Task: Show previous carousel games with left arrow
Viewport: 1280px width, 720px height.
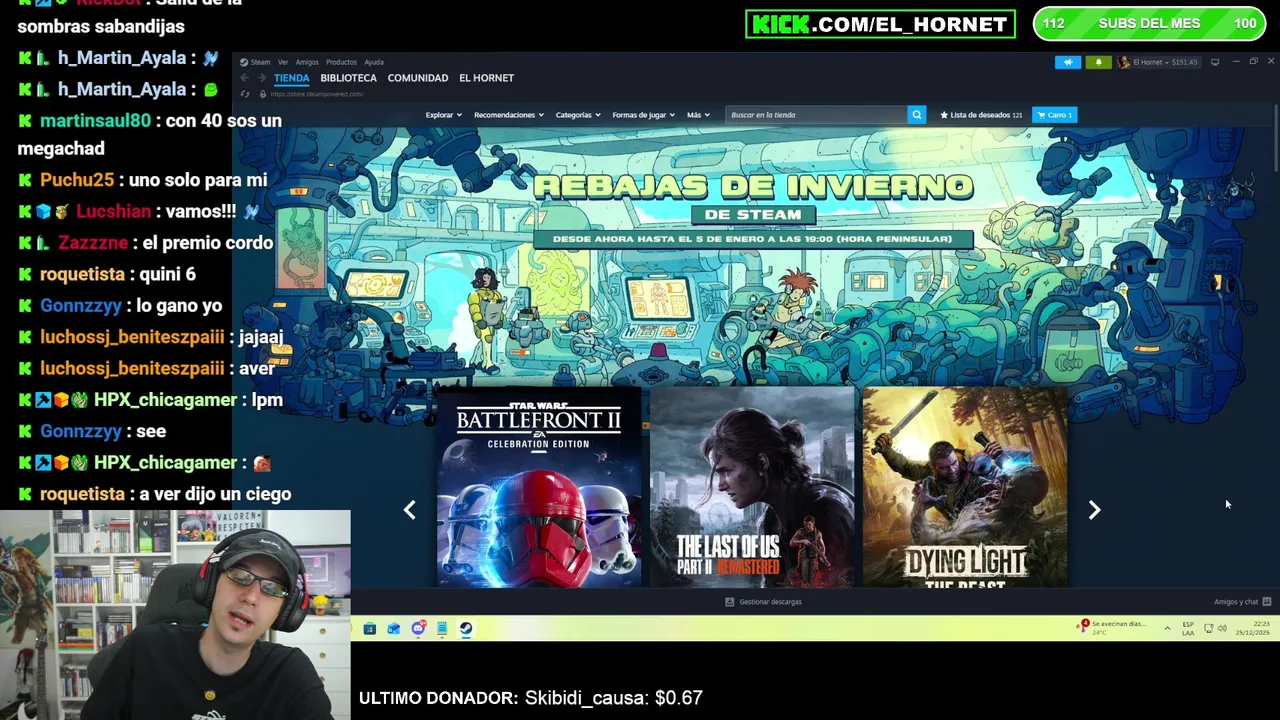Action: (x=409, y=510)
